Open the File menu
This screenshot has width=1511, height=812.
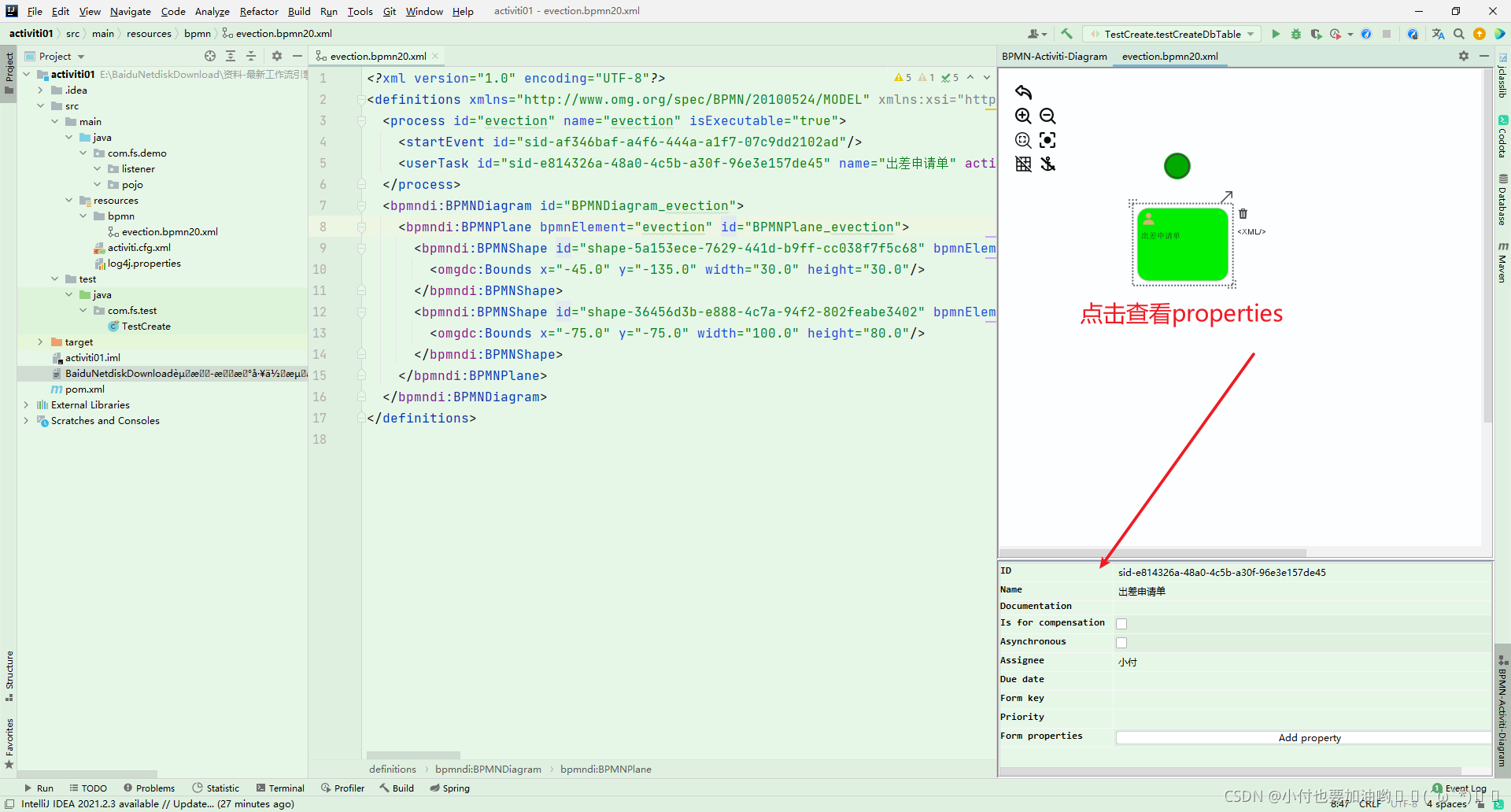(x=35, y=11)
